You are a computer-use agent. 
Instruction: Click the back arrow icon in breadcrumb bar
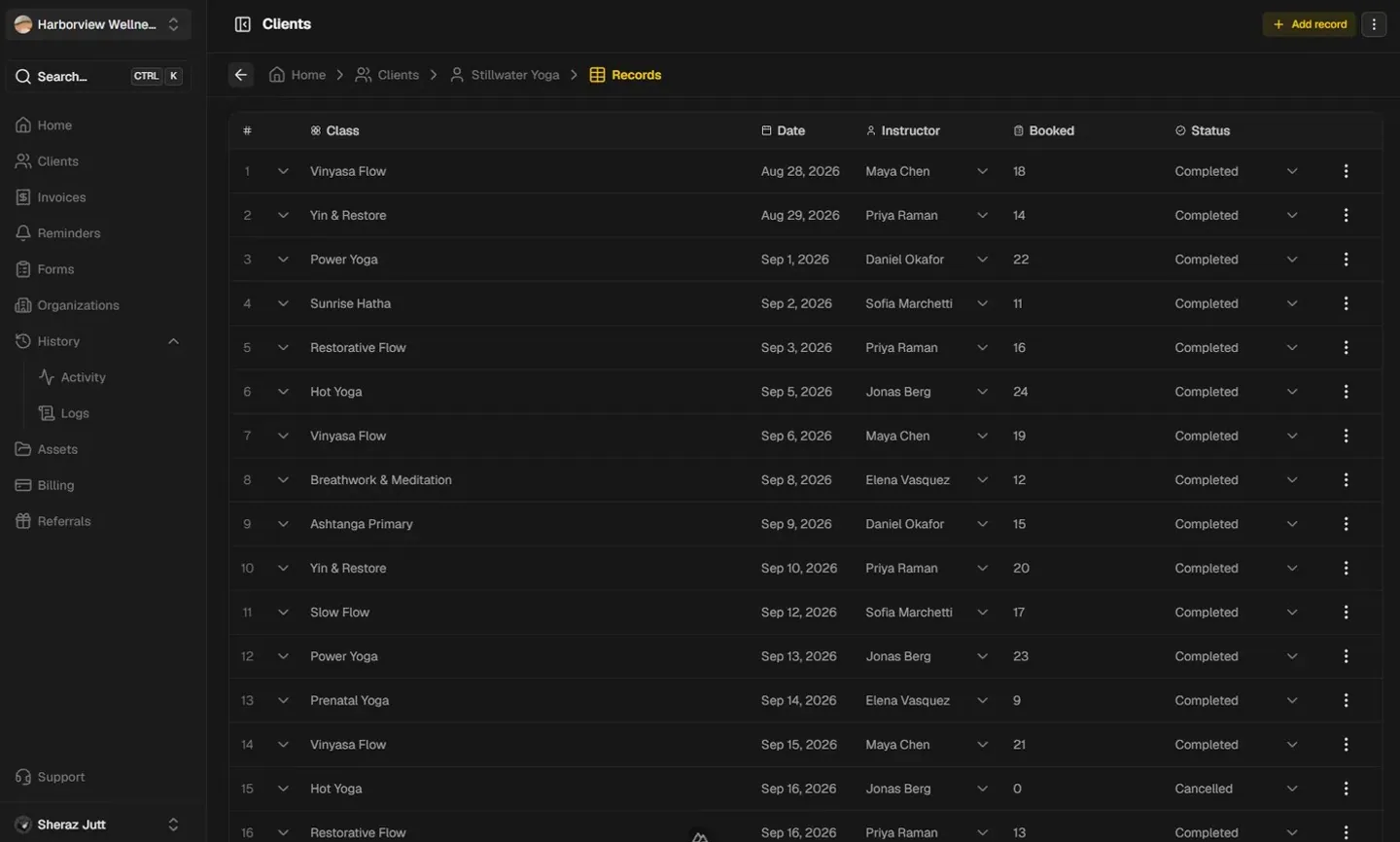pos(241,75)
